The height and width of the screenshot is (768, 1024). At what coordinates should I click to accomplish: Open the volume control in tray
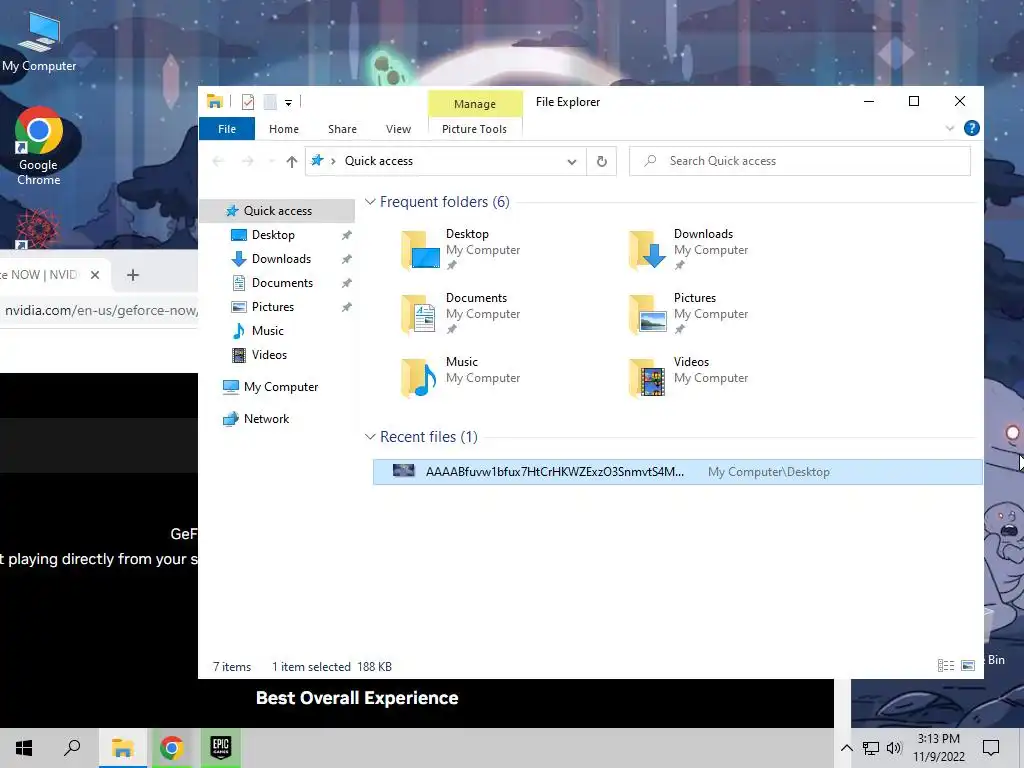[x=894, y=748]
